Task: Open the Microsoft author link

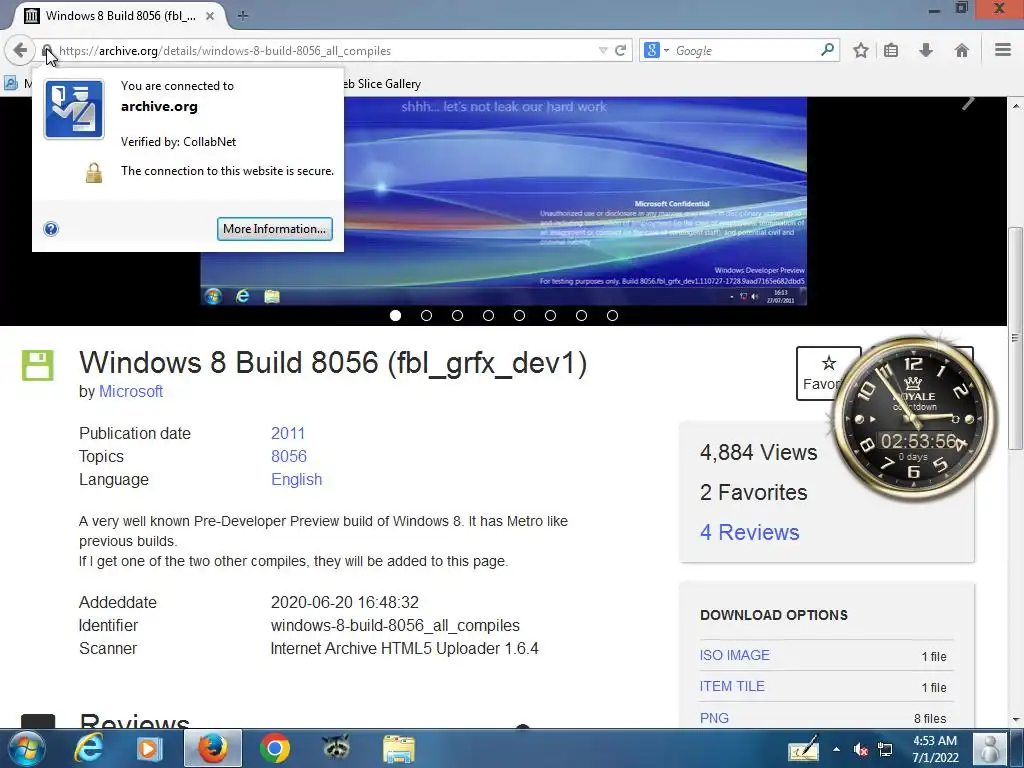Action: [131, 391]
